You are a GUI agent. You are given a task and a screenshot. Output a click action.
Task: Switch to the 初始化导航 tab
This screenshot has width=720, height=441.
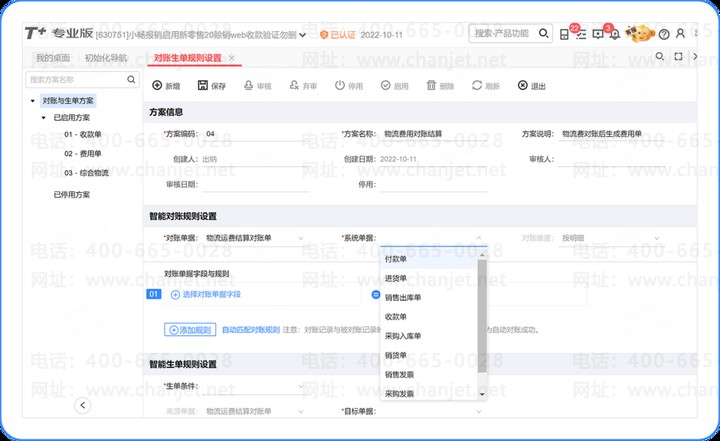tap(106, 58)
